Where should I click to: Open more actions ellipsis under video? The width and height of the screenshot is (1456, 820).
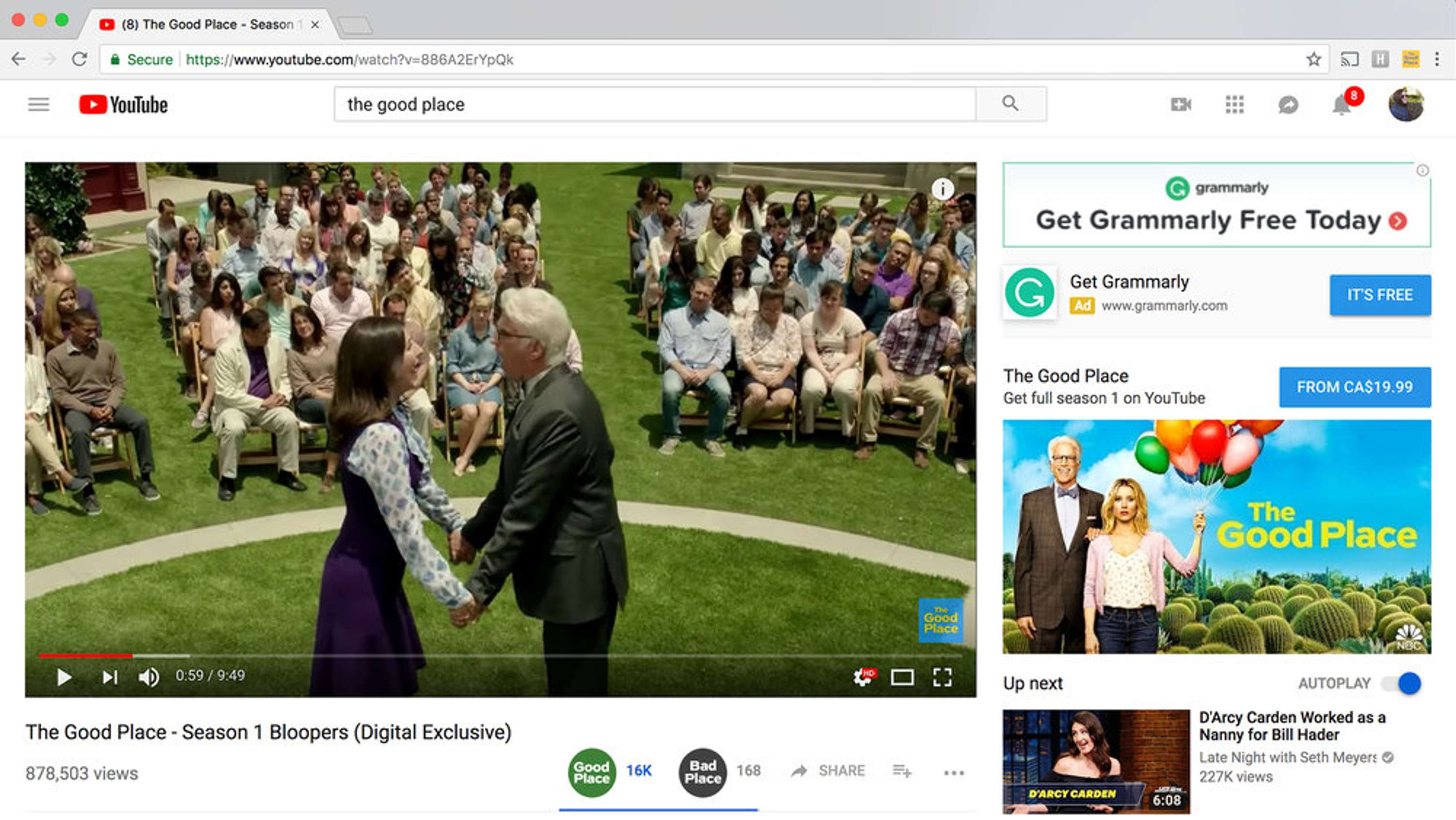(954, 772)
